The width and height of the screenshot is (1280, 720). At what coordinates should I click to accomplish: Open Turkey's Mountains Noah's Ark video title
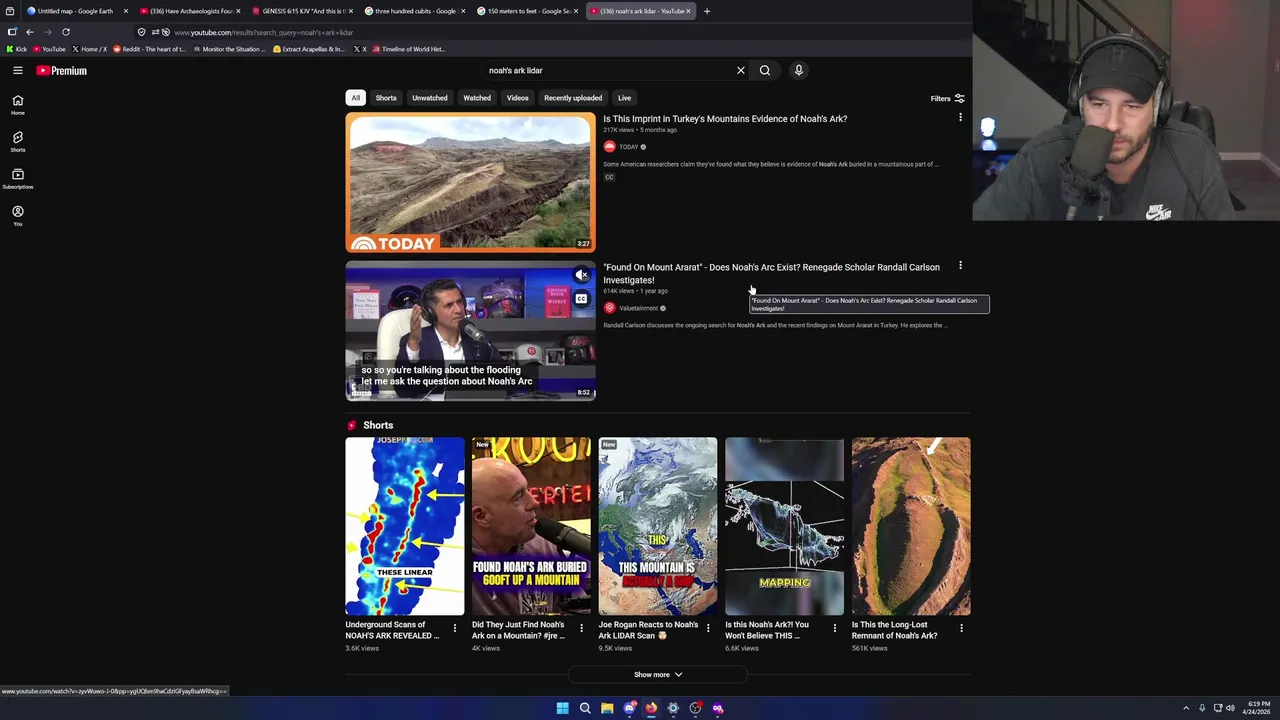[725, 119]
